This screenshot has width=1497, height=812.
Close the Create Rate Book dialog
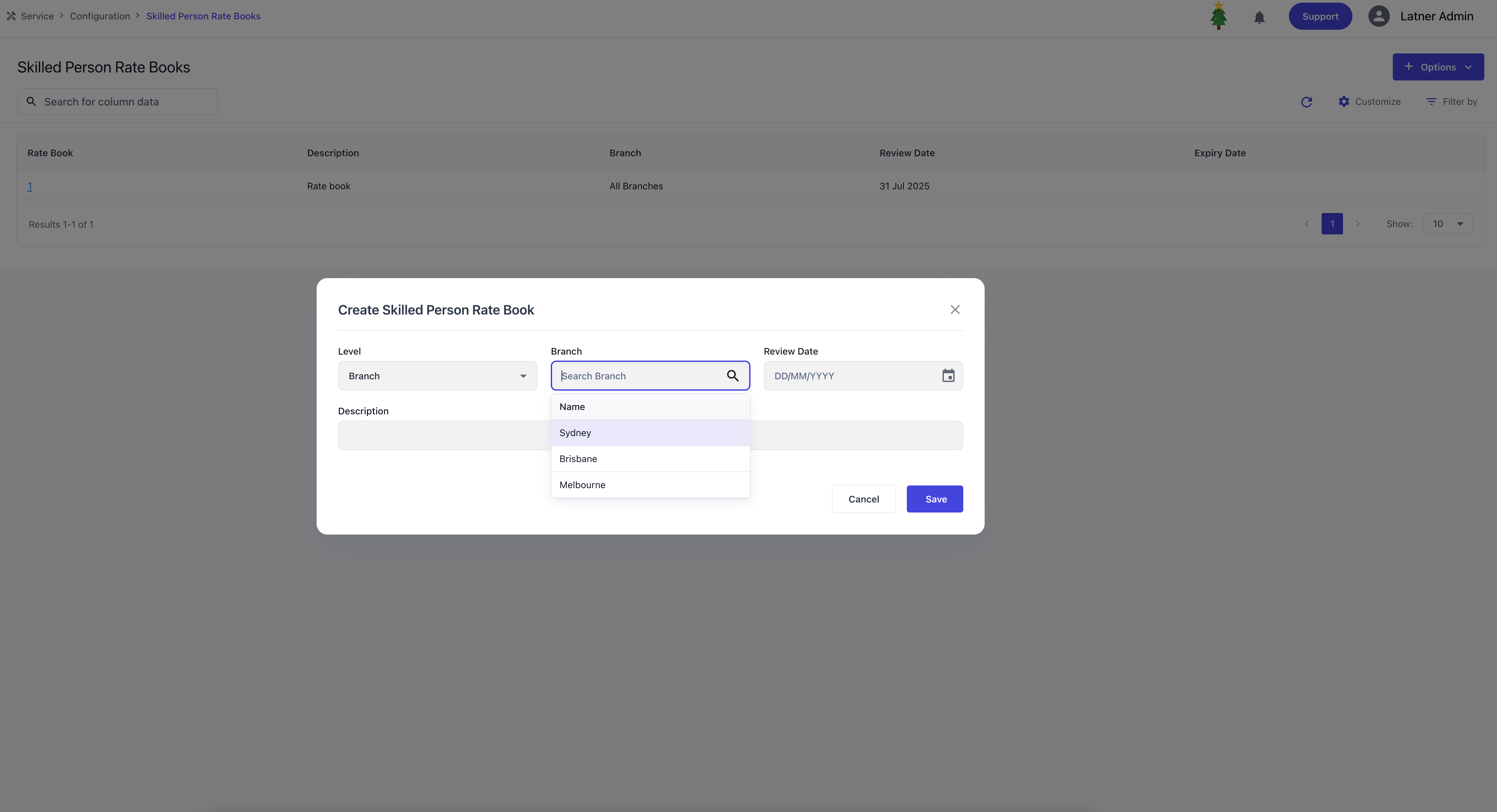[954, 310]
